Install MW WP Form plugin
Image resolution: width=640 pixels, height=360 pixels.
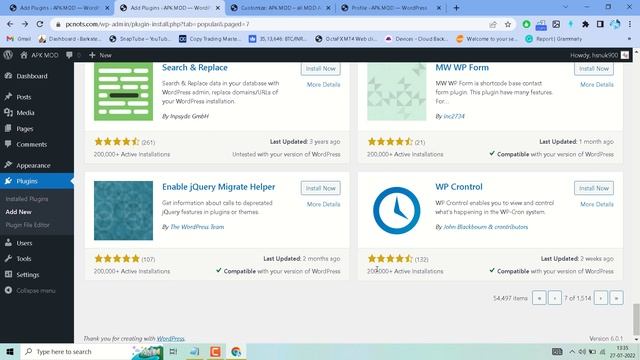point(593,69)
